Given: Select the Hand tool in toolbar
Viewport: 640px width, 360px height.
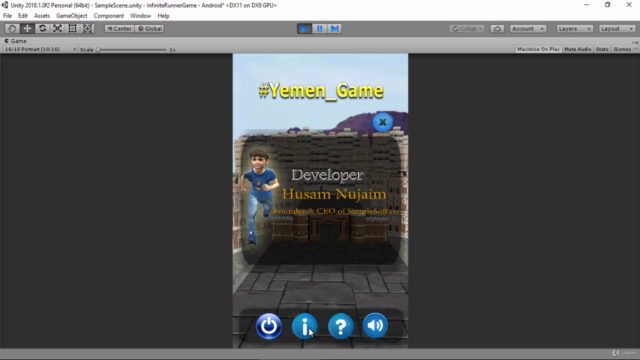Looking at the screenshot, I should [x=12, y=29].
